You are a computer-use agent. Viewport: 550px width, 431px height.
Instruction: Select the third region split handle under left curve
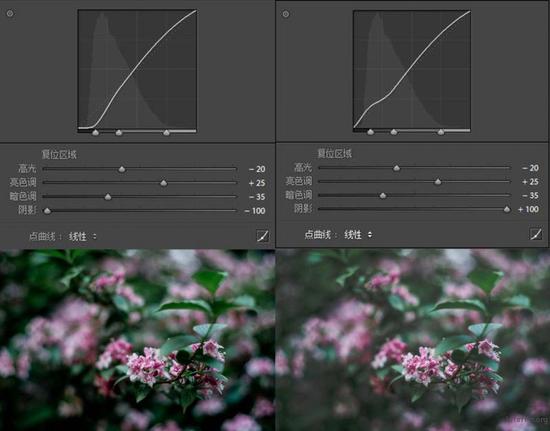tap(167, 133)
